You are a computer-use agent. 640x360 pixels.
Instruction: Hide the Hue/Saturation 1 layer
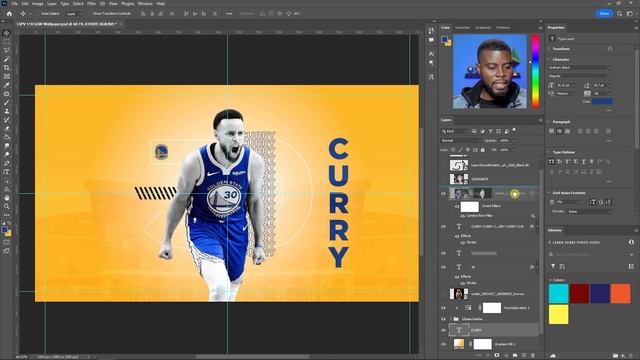click(444, 308)
